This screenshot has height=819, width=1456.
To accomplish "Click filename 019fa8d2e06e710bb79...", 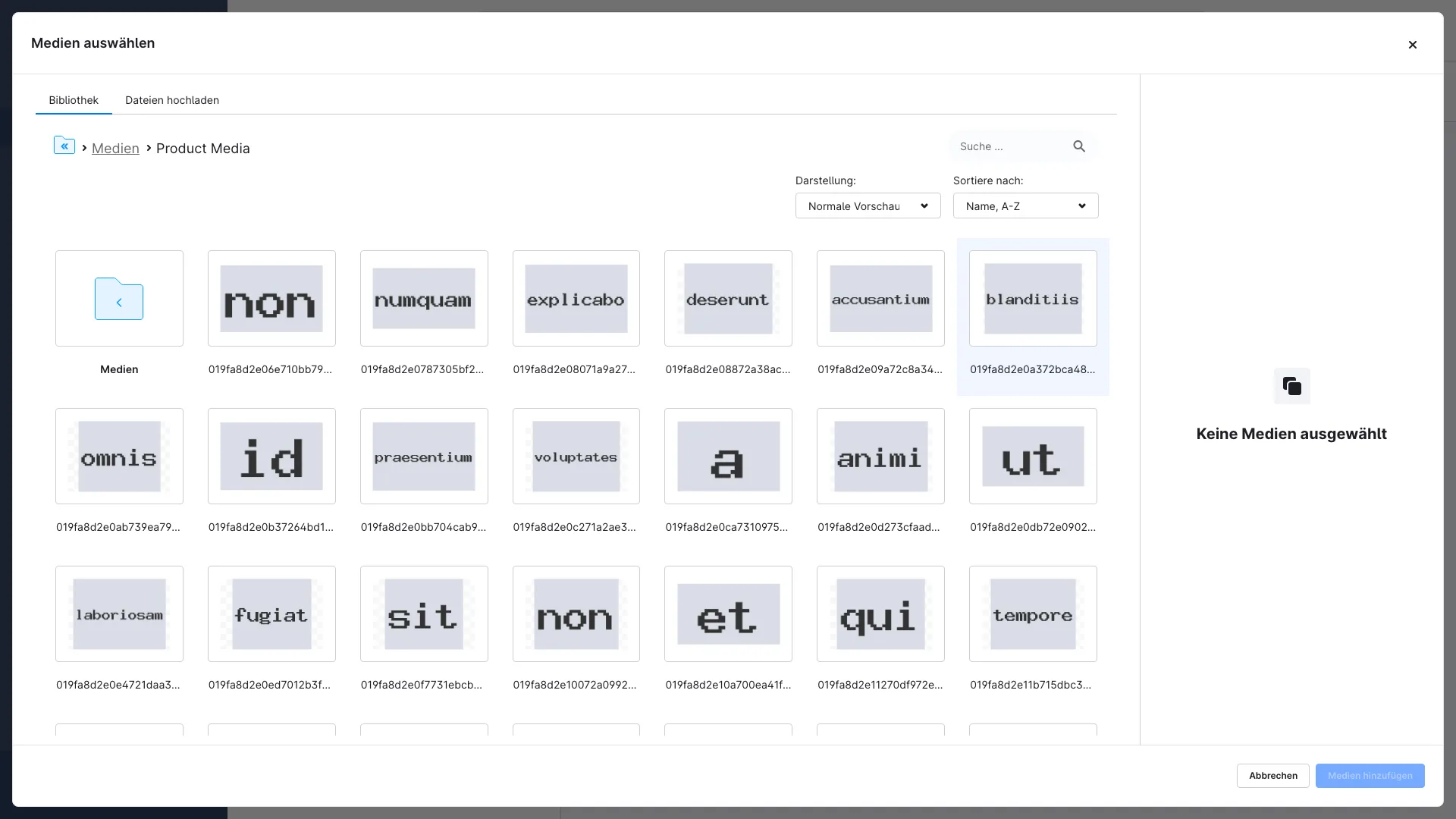I will pyautogui.click(x=270, y=369).
